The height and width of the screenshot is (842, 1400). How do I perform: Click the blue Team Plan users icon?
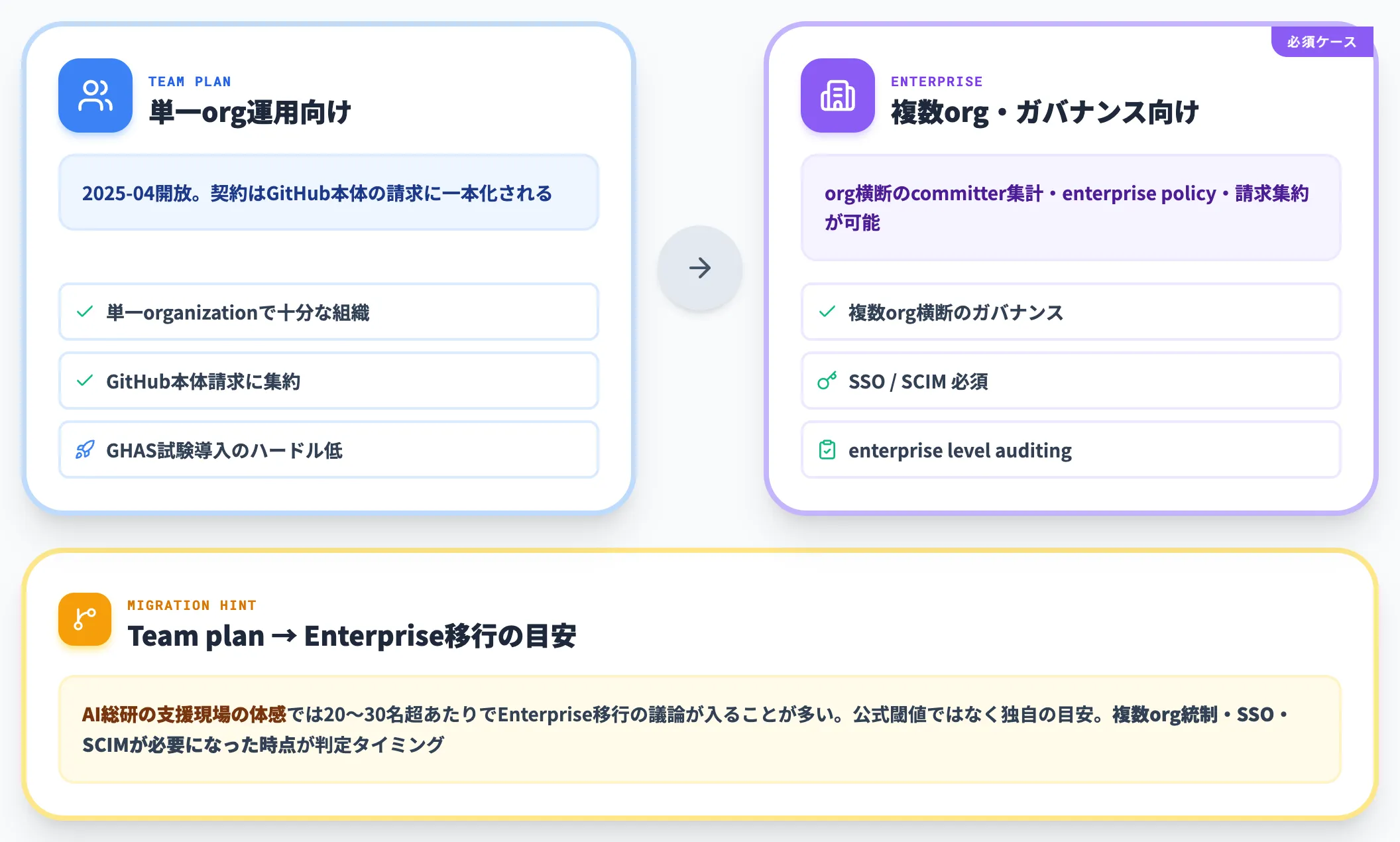pyautogui.click(x=95, y=95)
